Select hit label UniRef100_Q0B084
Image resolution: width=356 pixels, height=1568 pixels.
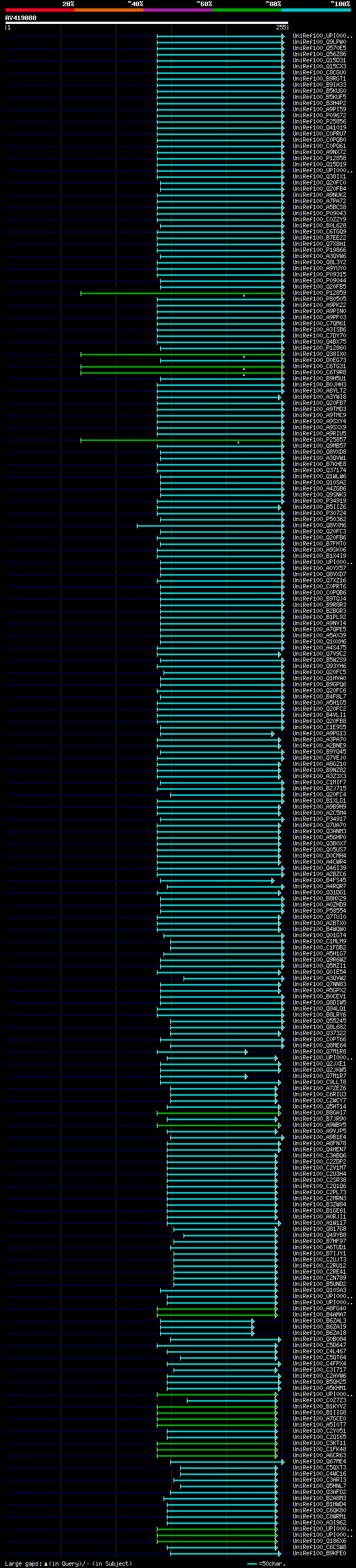coord(319,1338)
